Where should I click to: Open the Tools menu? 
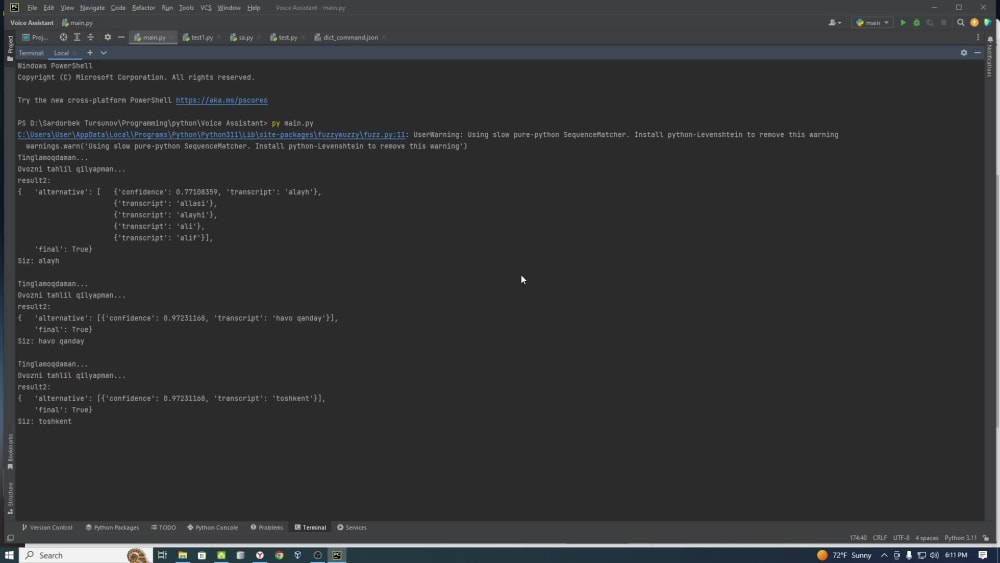click(x=186, y=8)
